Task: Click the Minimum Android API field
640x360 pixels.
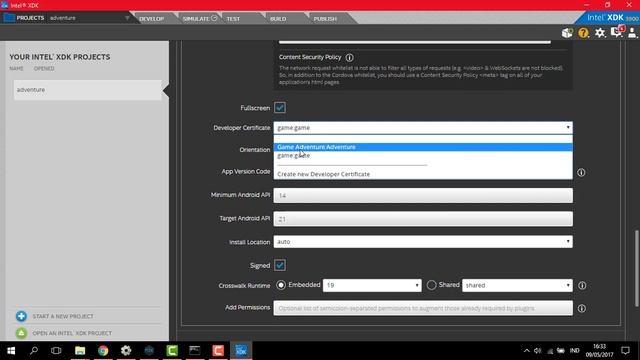Action: pos(423,196)
